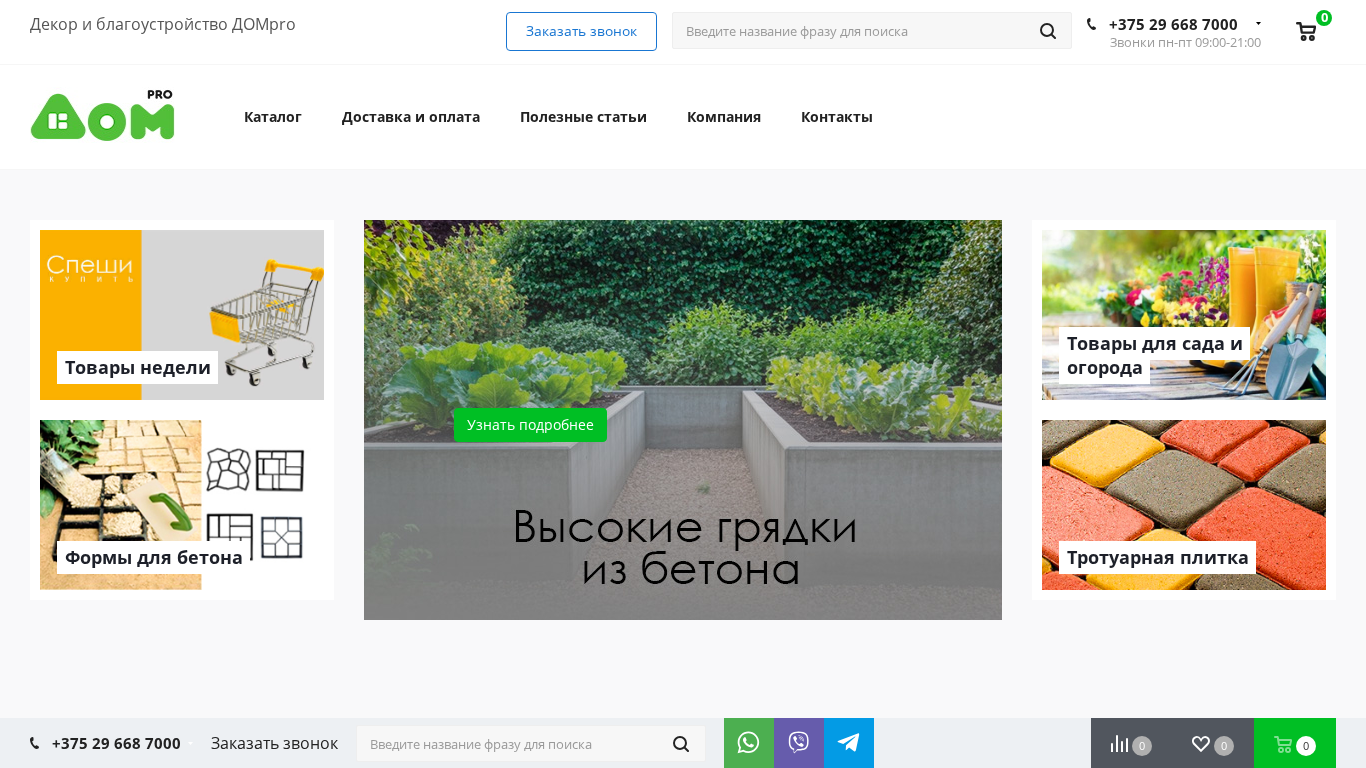This screenshot has height=768, width=1366.
Task: Click the Высокие грядки из бетона title
Action: (x=685, y=548)
